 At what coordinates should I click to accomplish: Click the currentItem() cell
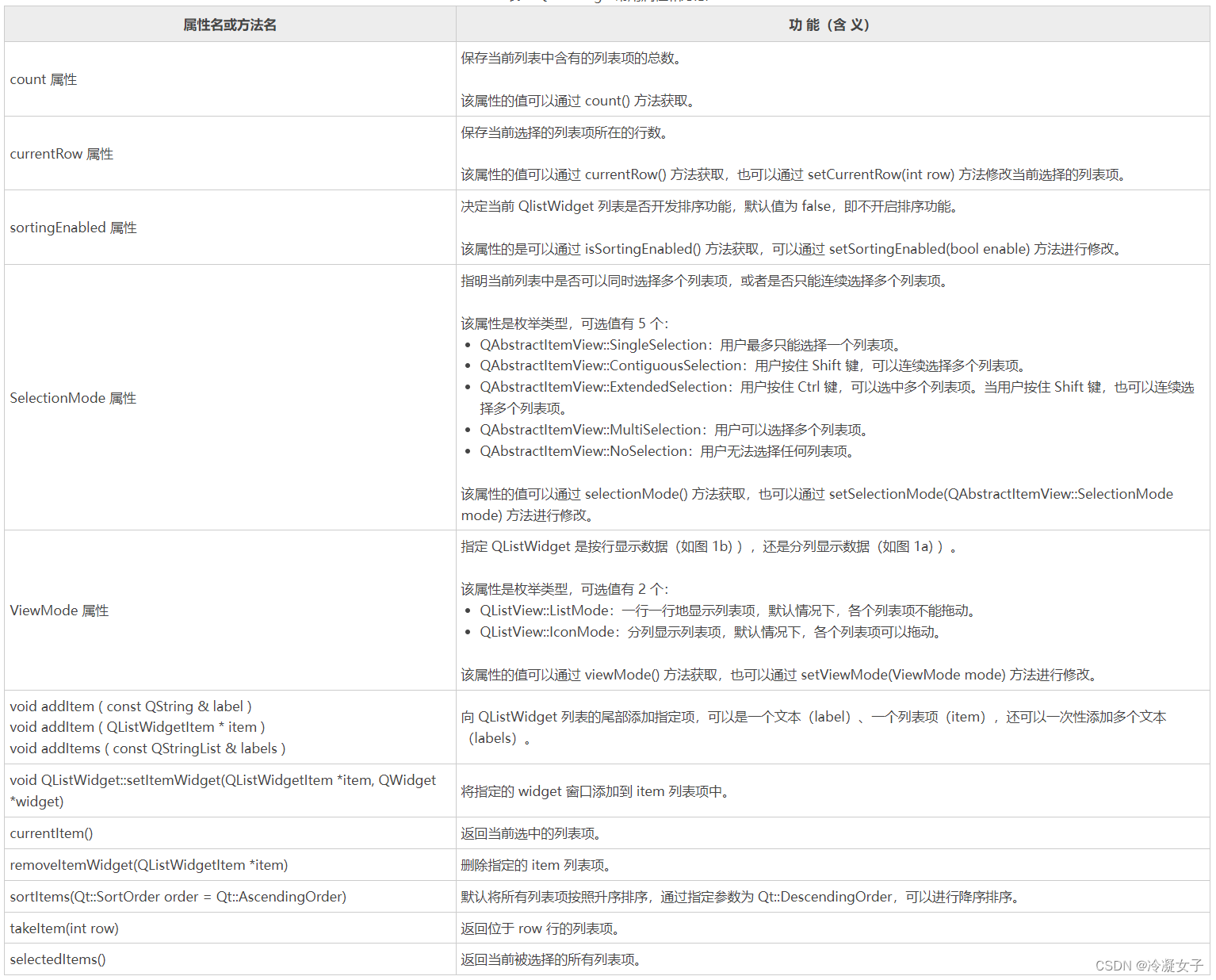pyautogui.click(x=230, y=833)
